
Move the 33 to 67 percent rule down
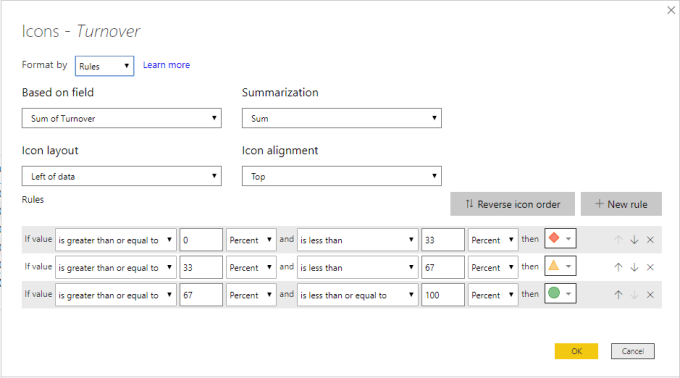coord(634,267)
